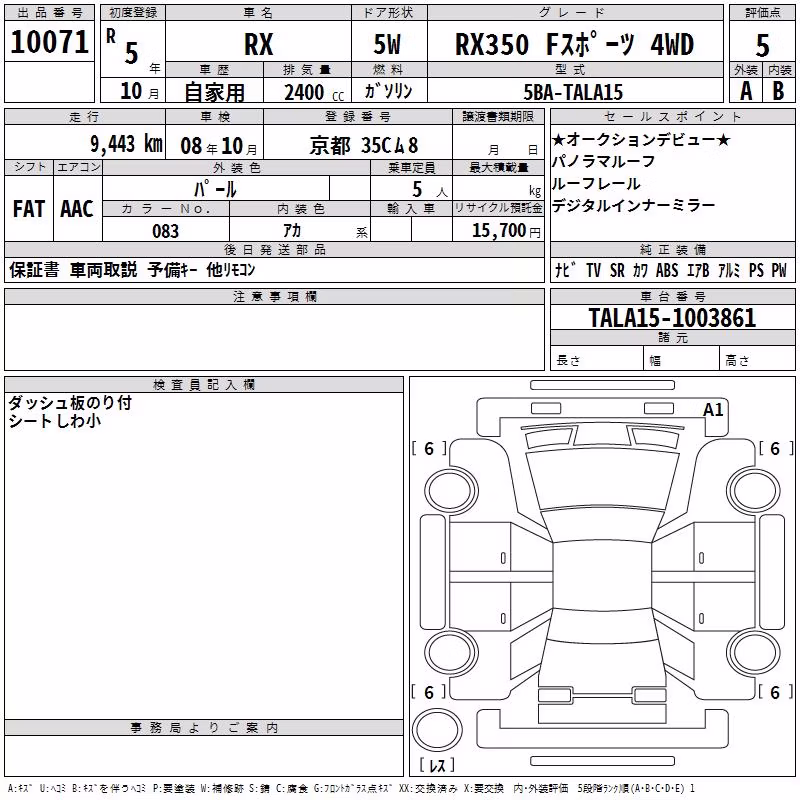Select the エアB airbag equipment code
This screenshot has width=800, height=800.
[698, 270]
